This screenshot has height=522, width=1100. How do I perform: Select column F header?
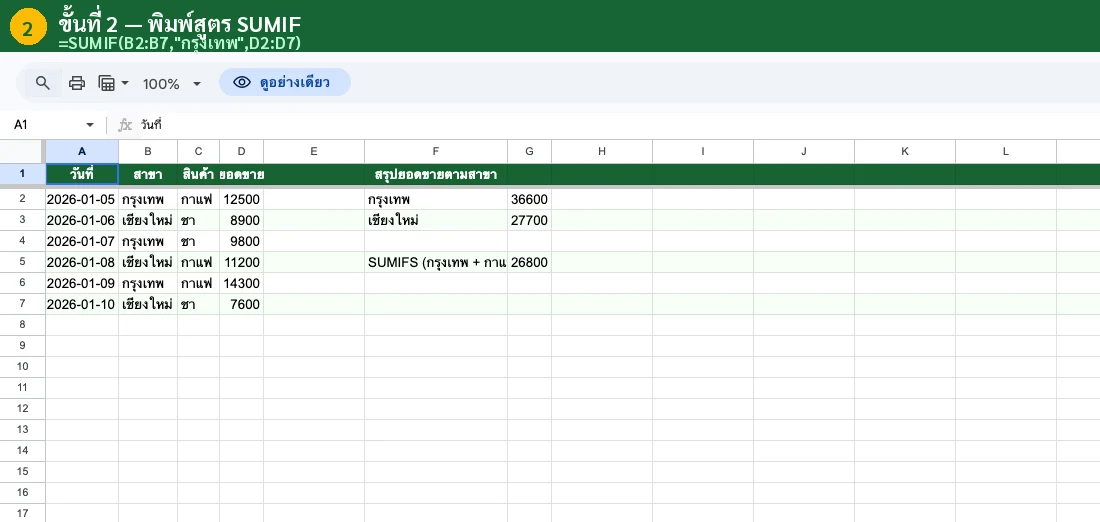[x=435, y=151]
